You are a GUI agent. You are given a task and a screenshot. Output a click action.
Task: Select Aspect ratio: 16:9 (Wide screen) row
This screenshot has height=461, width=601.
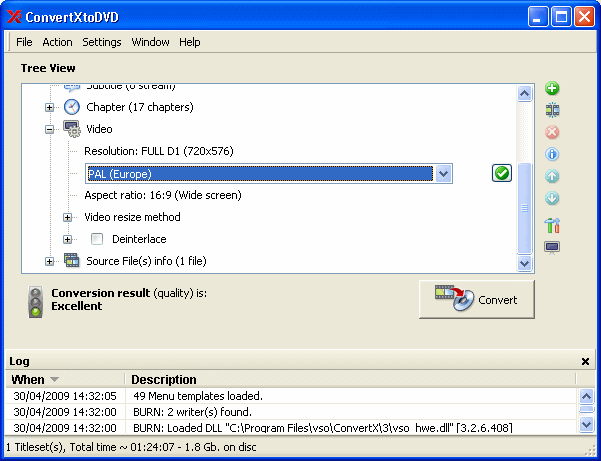163,195
